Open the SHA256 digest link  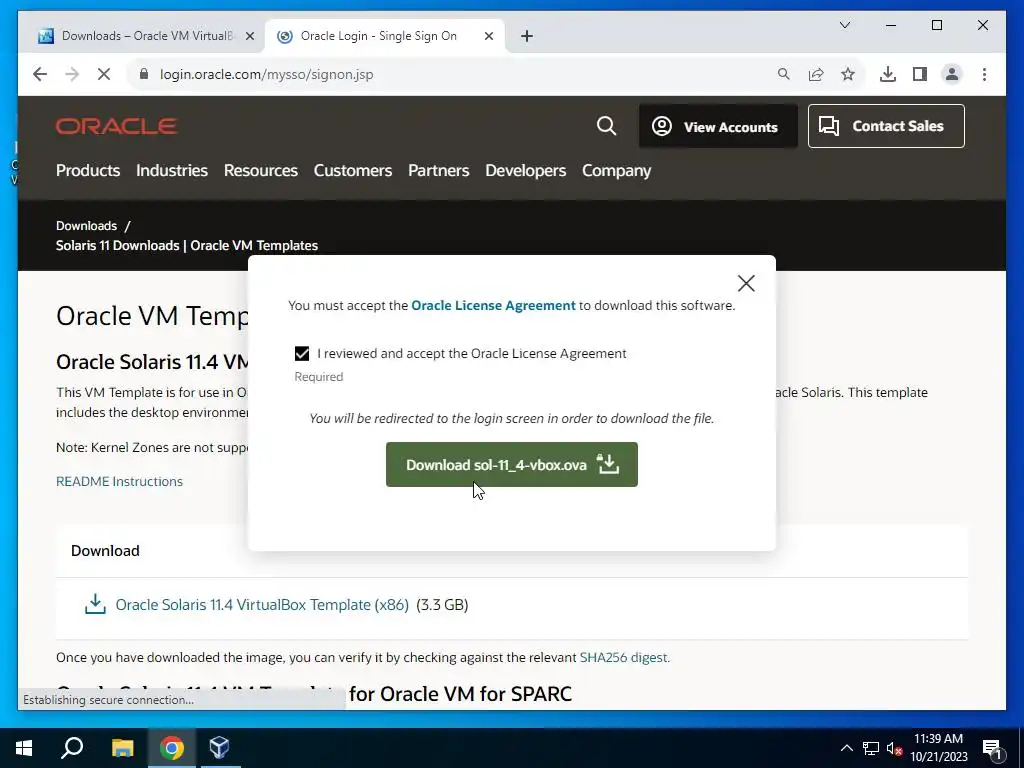[624, 658]
